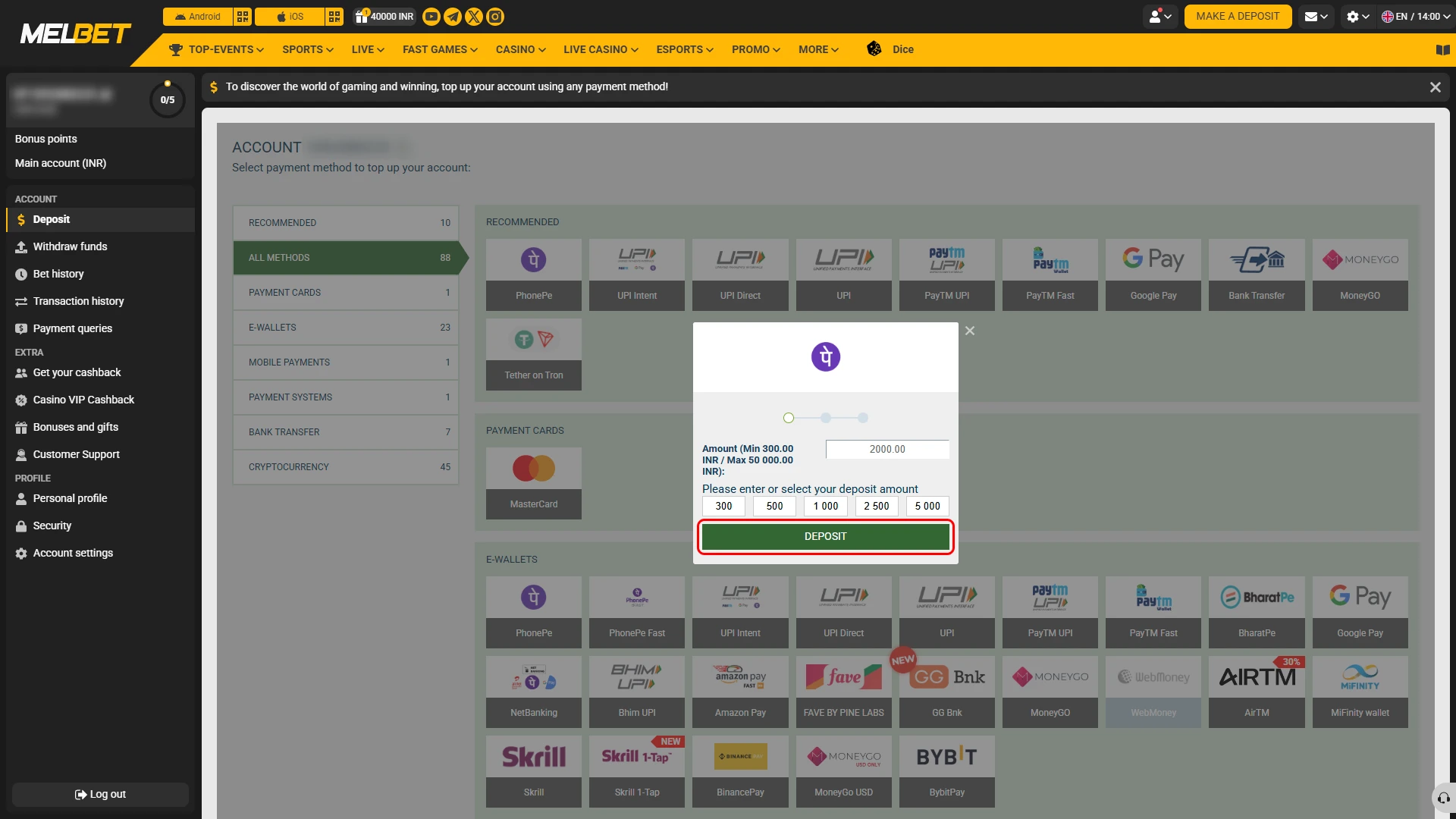Switch to BANK TRANSFER tab
The height and width of the screenshot is (819, 1456).
(x=346, y=432)
